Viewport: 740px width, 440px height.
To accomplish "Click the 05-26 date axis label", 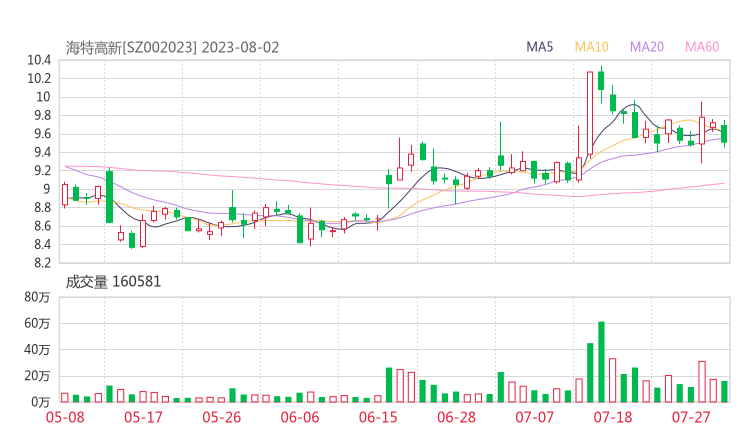I will (222, 418).
